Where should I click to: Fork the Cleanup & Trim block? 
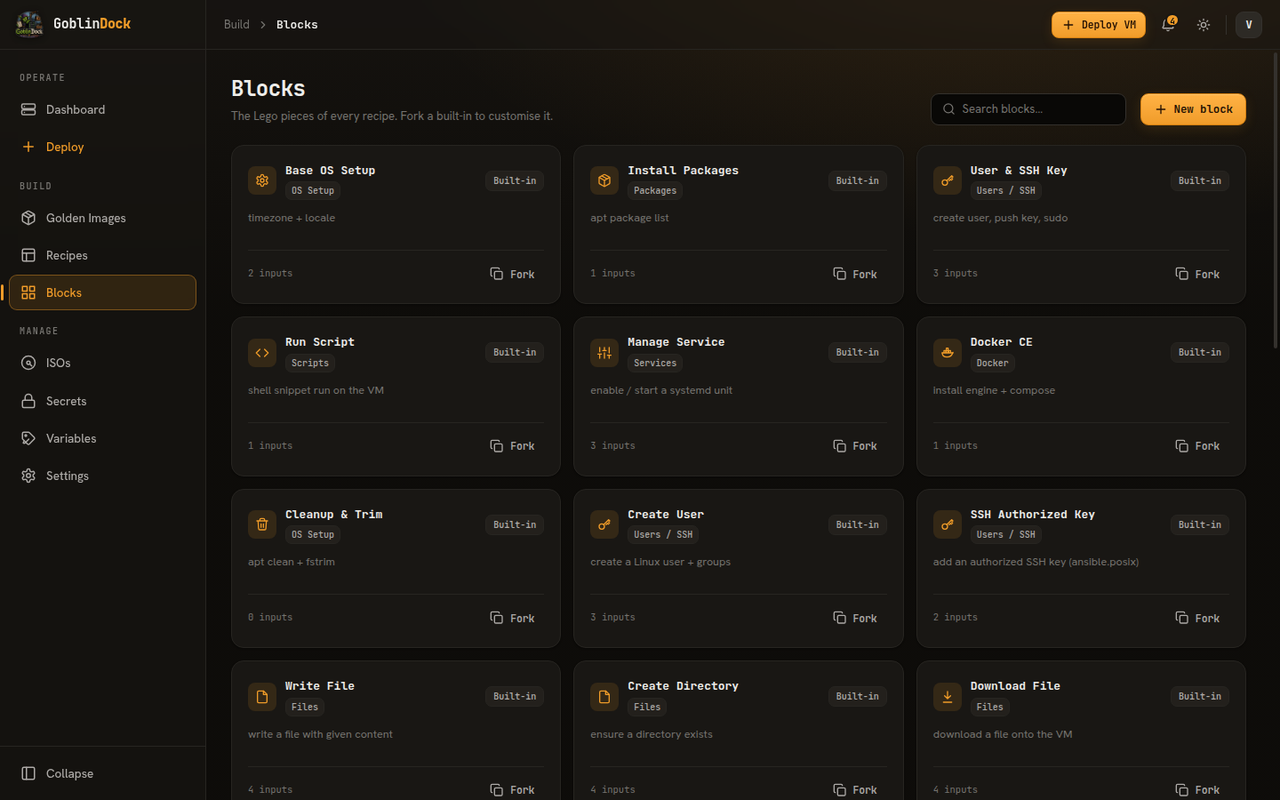pyautogui.click(x=512, y=618)
